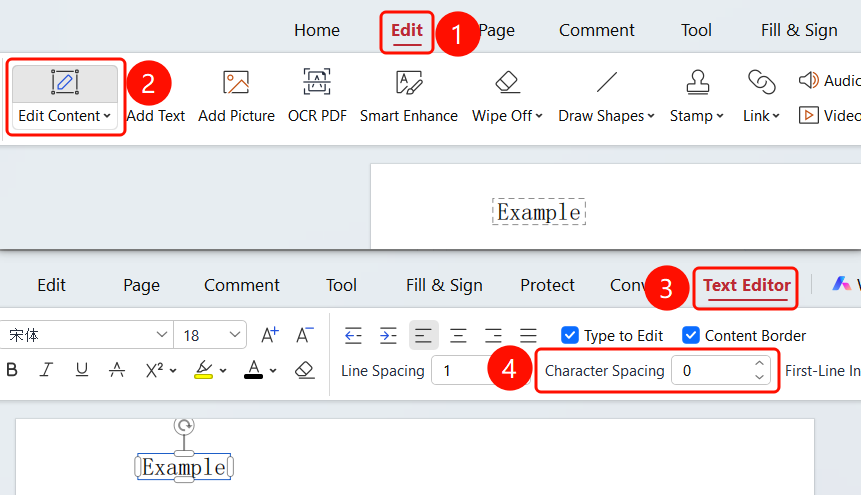Open the Draw Shapes dropdown arrow
861x495 pixels.
coord(651,116)
